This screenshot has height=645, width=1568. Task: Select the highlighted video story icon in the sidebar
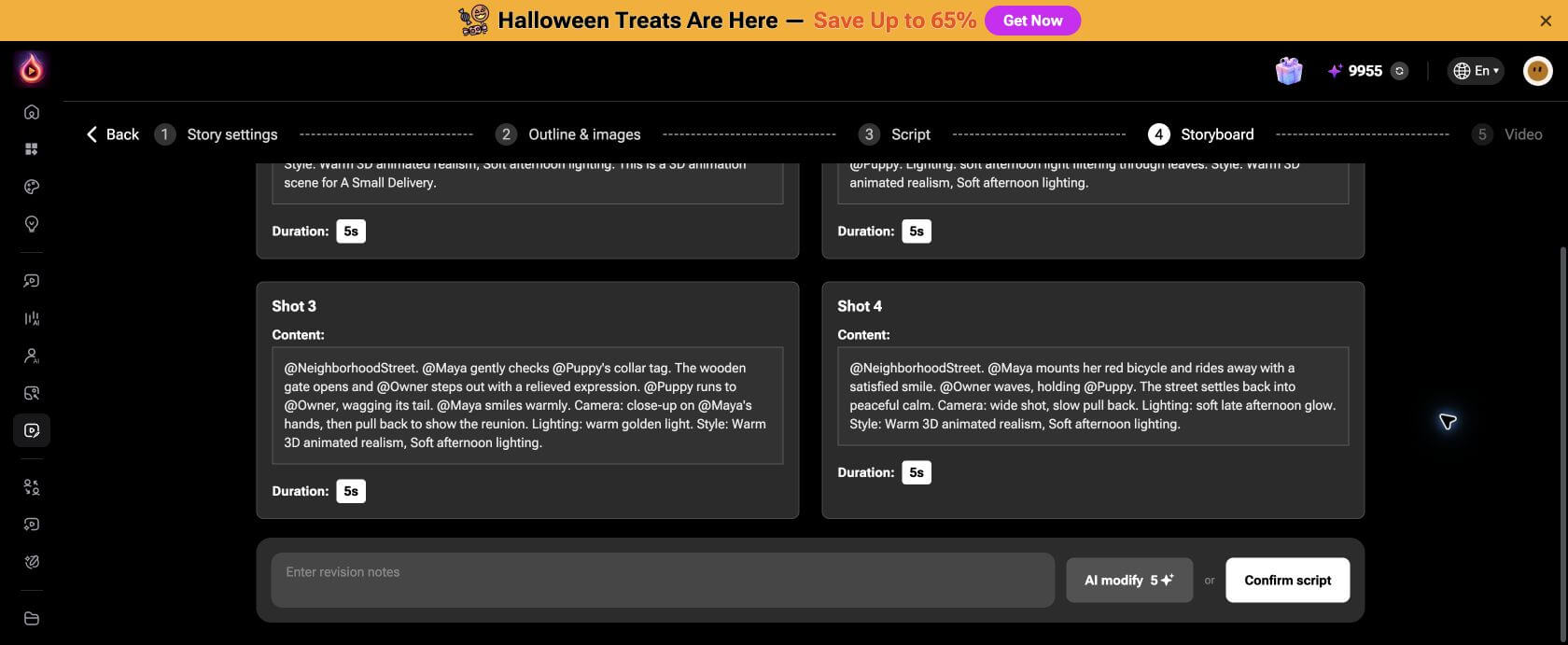(32, 430)
